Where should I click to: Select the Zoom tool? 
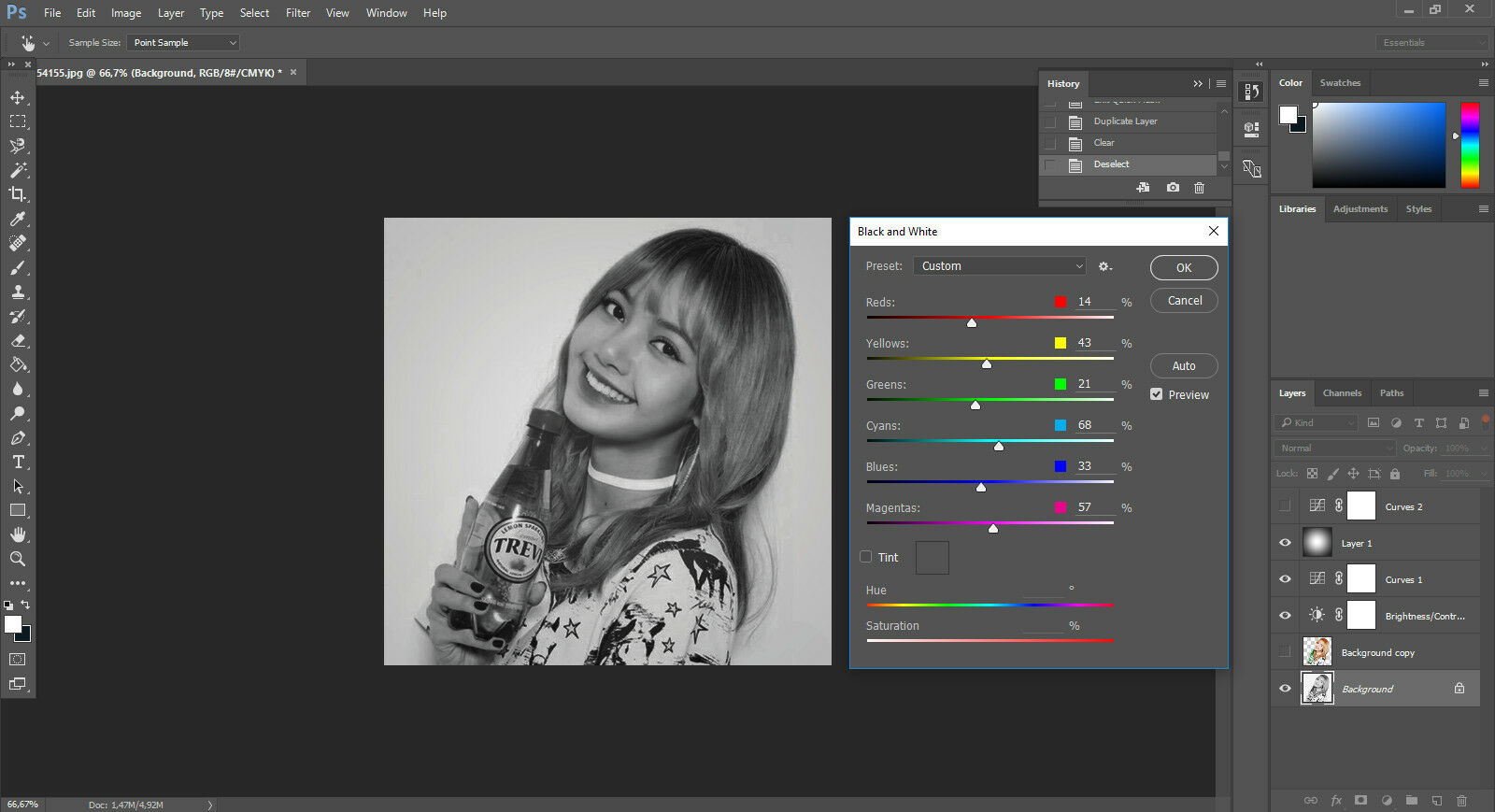(x=18, y=559)
